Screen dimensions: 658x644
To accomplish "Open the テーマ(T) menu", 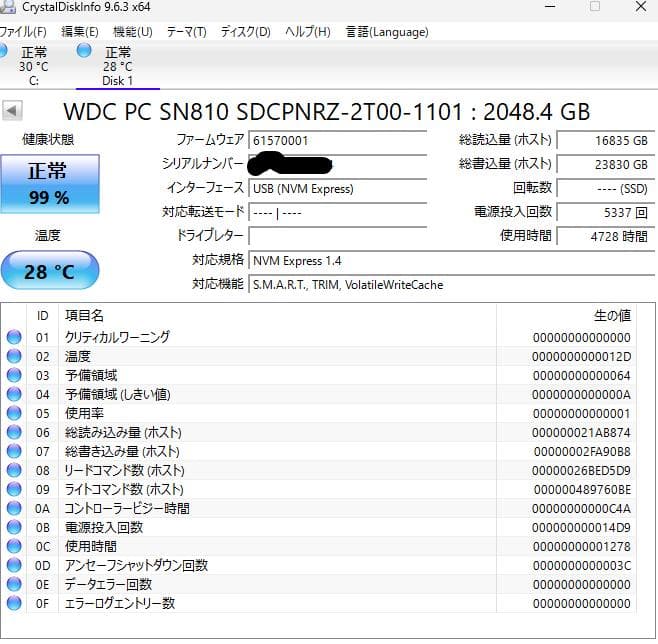I will coord(187,32).
